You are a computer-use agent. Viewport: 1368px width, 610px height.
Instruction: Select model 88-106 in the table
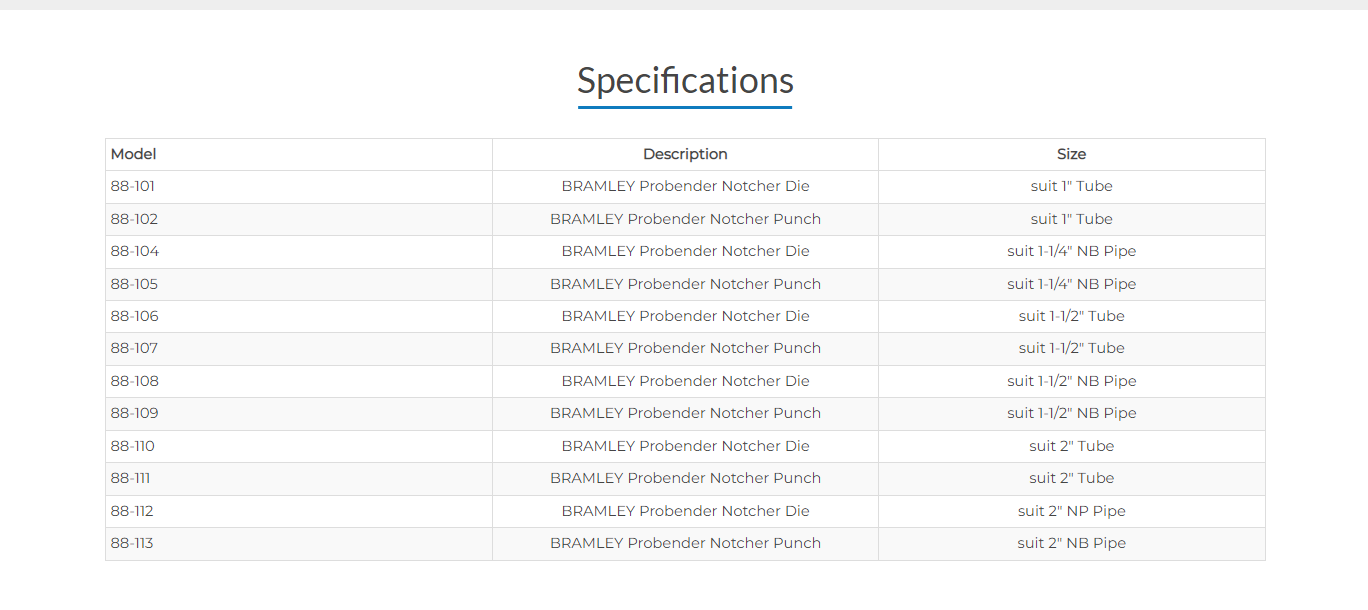pos(135,316)
